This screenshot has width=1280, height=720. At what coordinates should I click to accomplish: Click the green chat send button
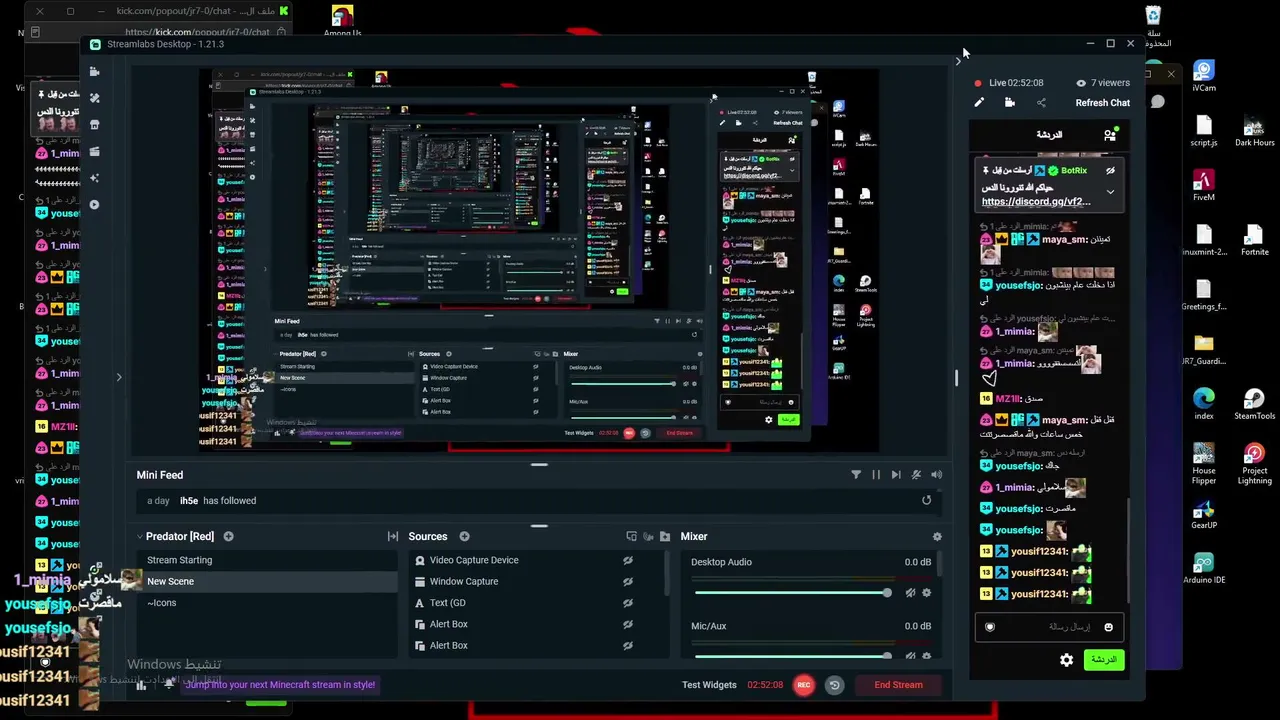point(1103,660)
